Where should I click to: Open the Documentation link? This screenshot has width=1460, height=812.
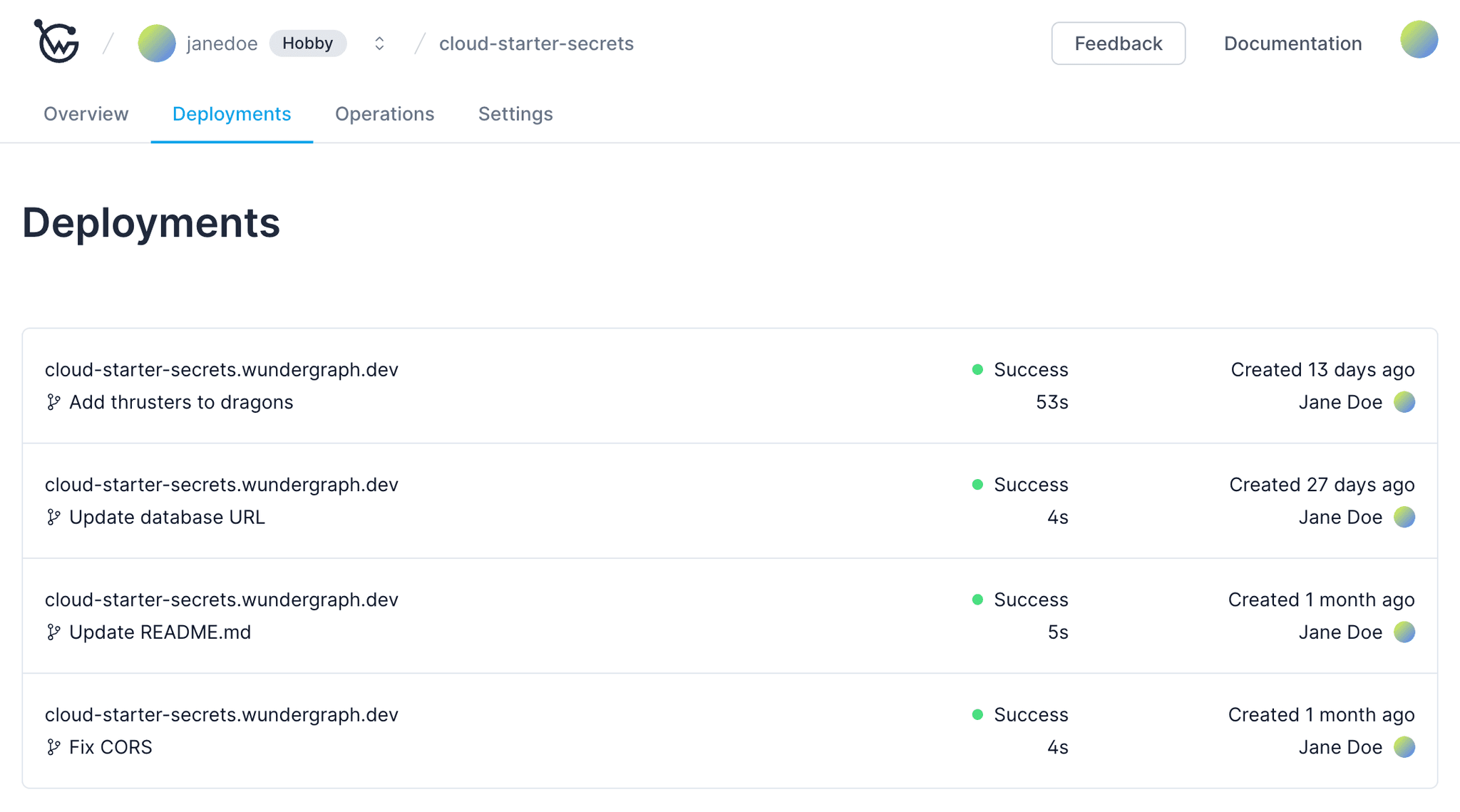(1292, 43)
